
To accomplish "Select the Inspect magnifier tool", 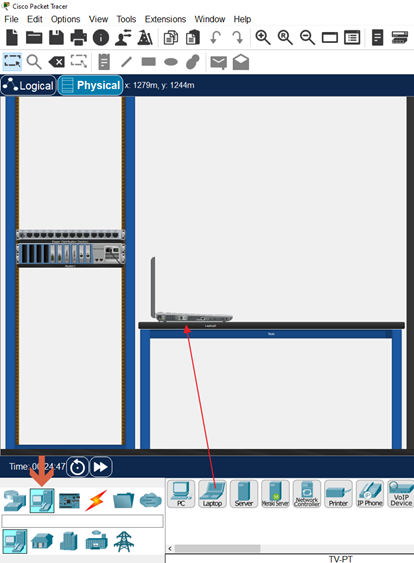I will [x=34, y=62].
